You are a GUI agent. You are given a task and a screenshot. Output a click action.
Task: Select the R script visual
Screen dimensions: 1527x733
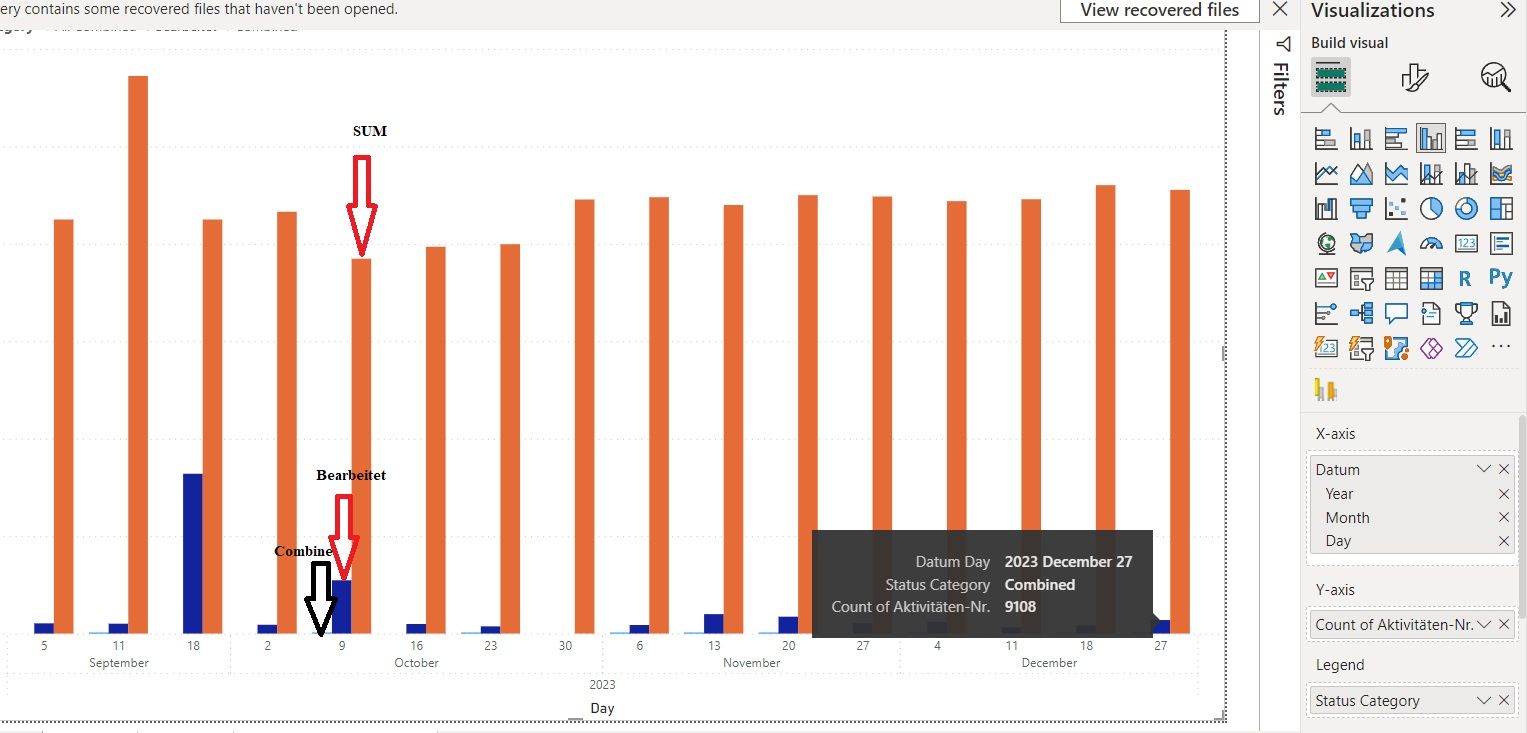pyautogui.click(x=1466, y=278)
